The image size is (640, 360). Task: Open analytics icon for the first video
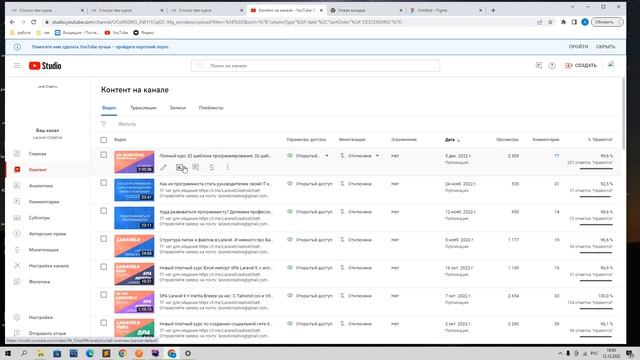pyautogui.click(x=180, y=167)
